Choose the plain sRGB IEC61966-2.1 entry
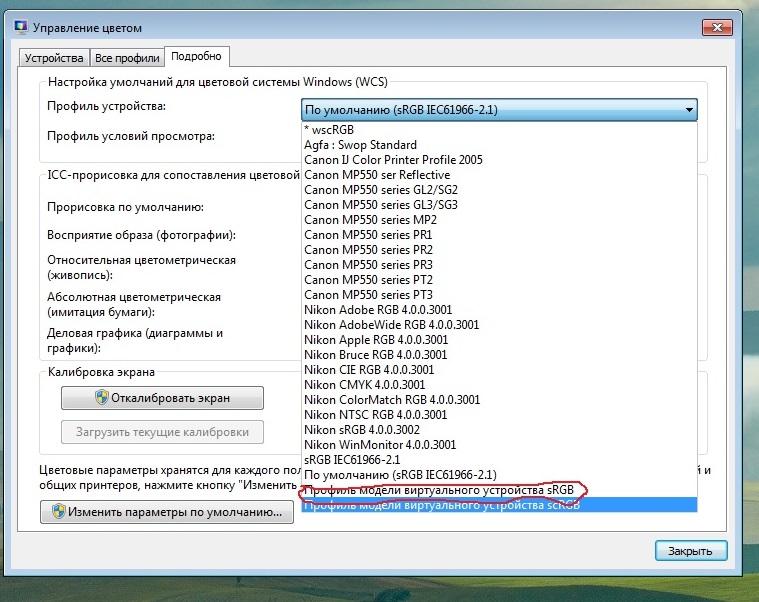Image resolution: width=759 pixels, height=602 pixels. [499, 460]
